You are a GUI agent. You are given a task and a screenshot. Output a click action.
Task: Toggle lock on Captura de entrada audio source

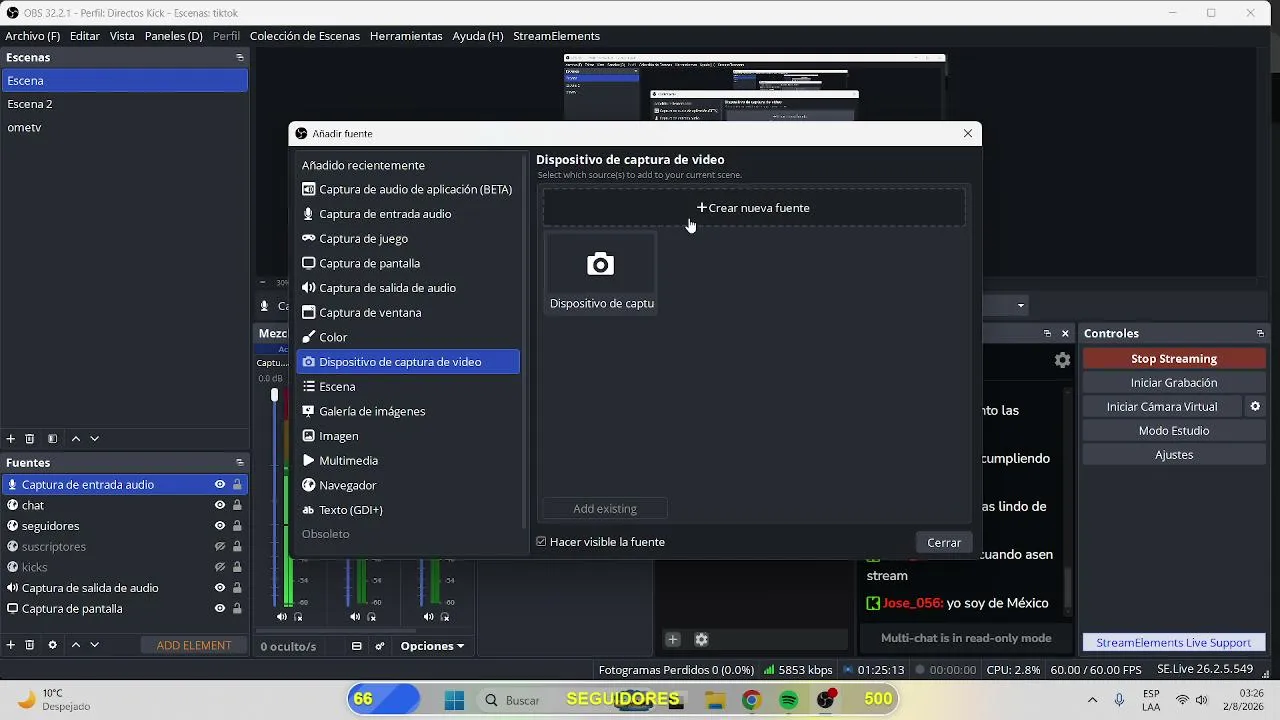237,485
